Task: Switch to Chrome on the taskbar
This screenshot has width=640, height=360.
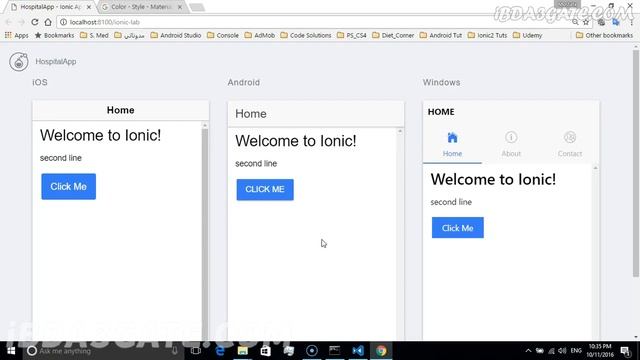Action: (381, 351)
